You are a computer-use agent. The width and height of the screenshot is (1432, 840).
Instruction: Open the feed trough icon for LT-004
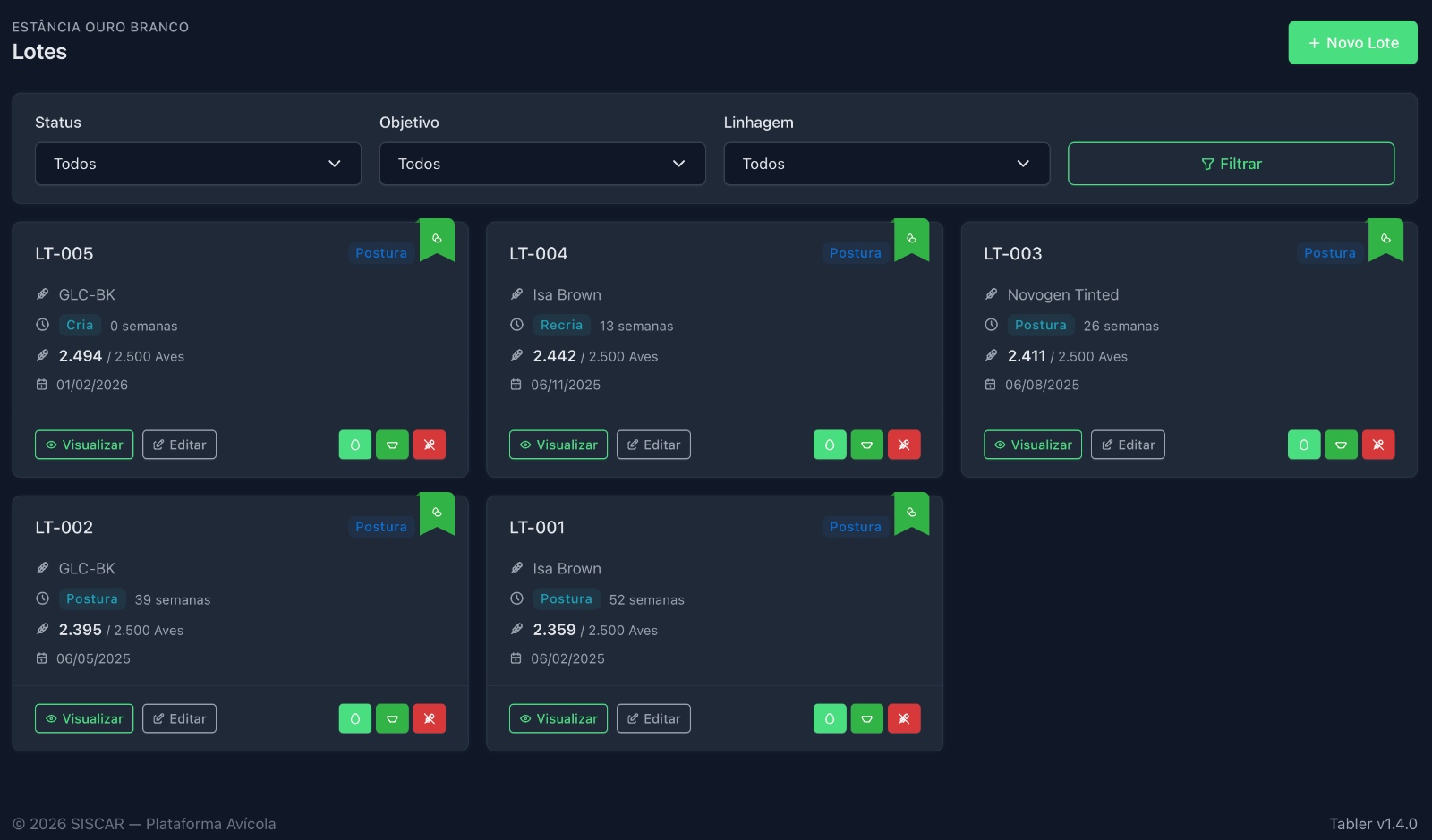click(x=866, y=445)
